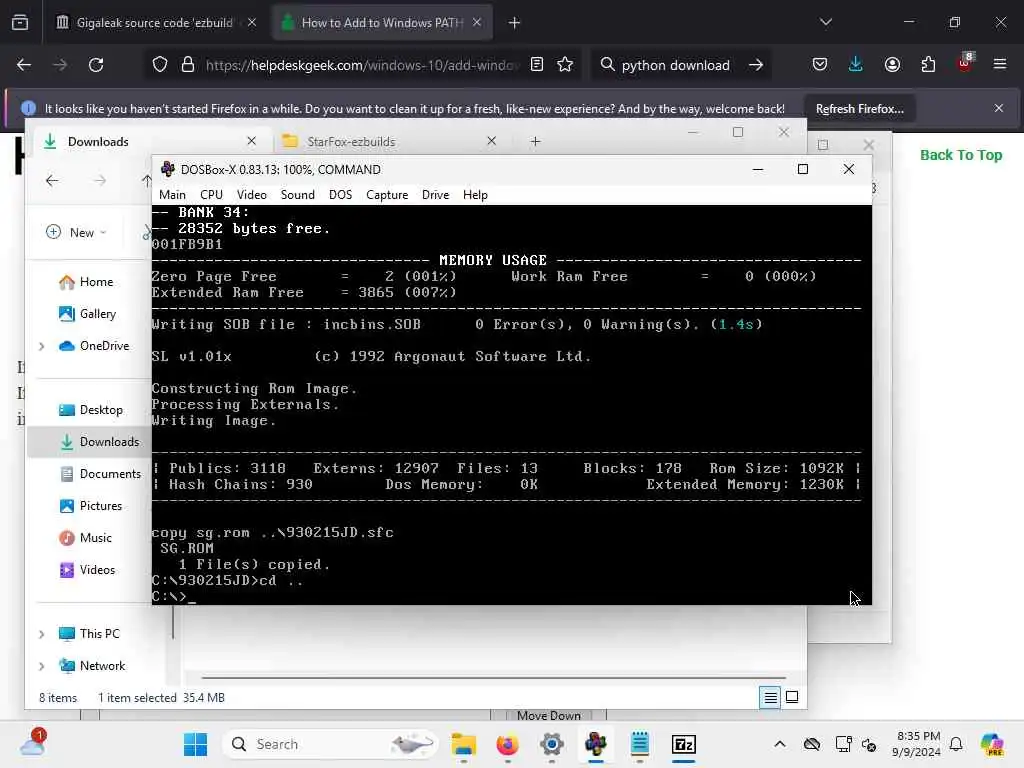Add a new File Explorer tab

(x=536, y=142)
